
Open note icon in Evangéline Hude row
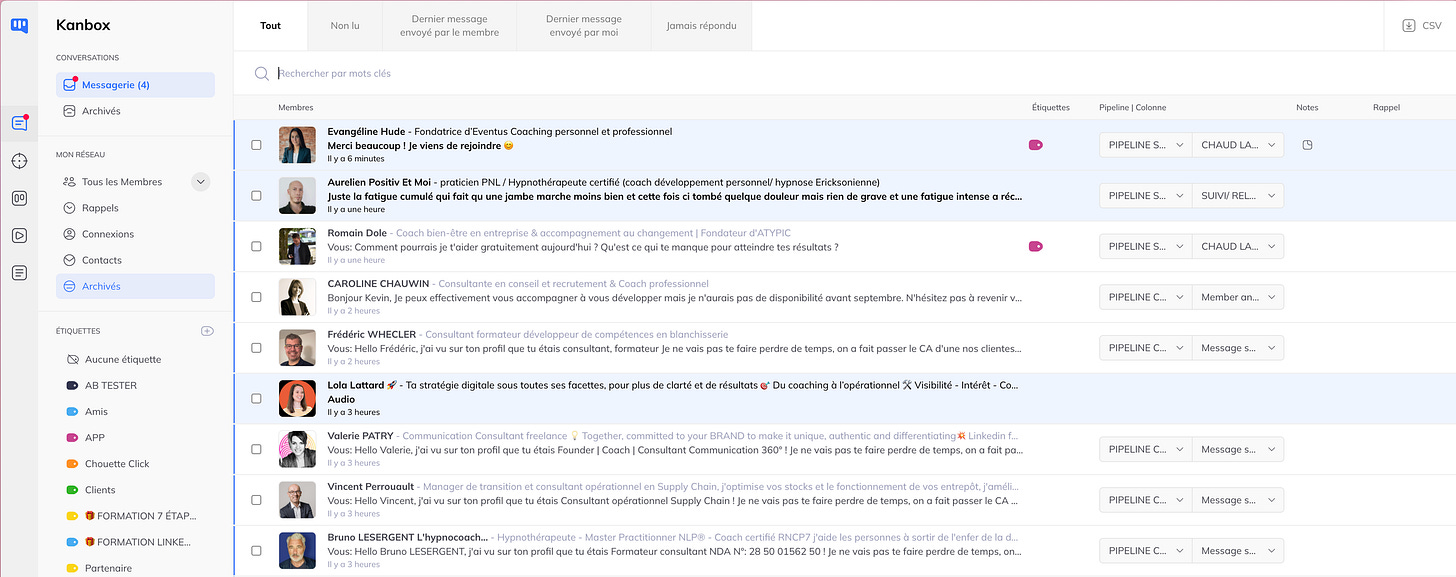tap(1307, 145)
